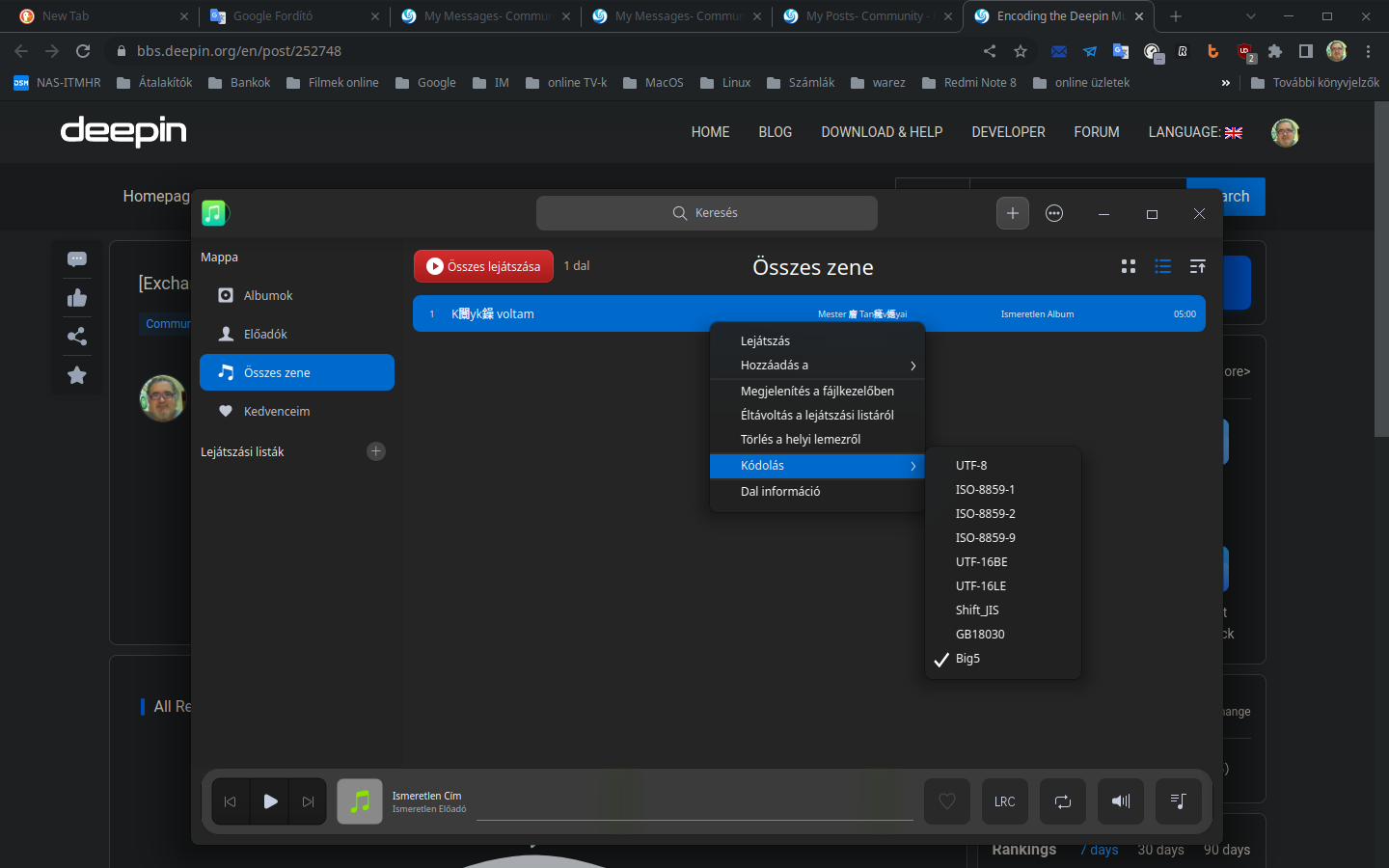Open DOWNLOAD & HELP on deepin site
This screenshot has width=1389, height=868.
pyautogui.click(x=882, y=132)
